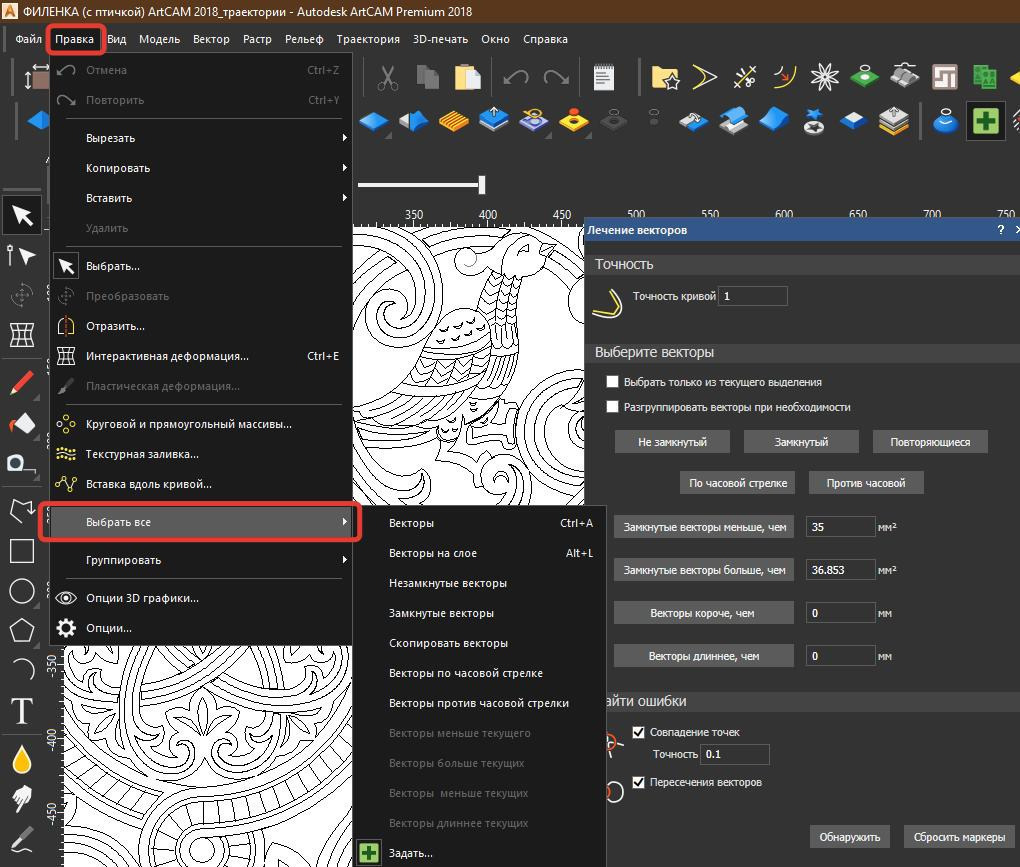The width and height of the screenshot is (1020, 867).
Task: Click the slider handle above the ruler
Action: click(482, 185)
